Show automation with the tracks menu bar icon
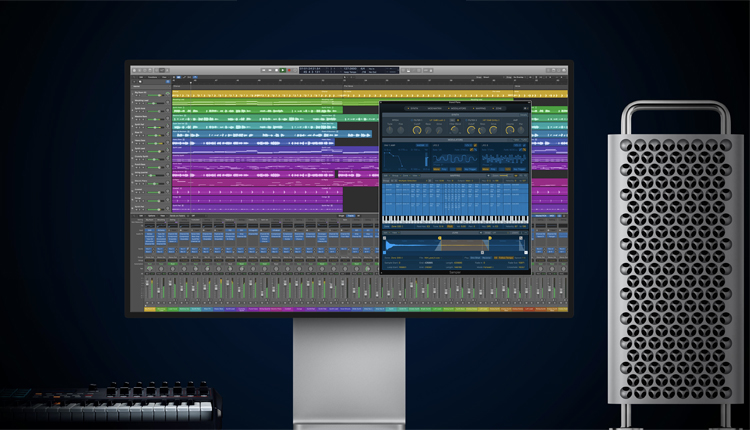This screenshot has width=750, height=430. pos(184,77)
